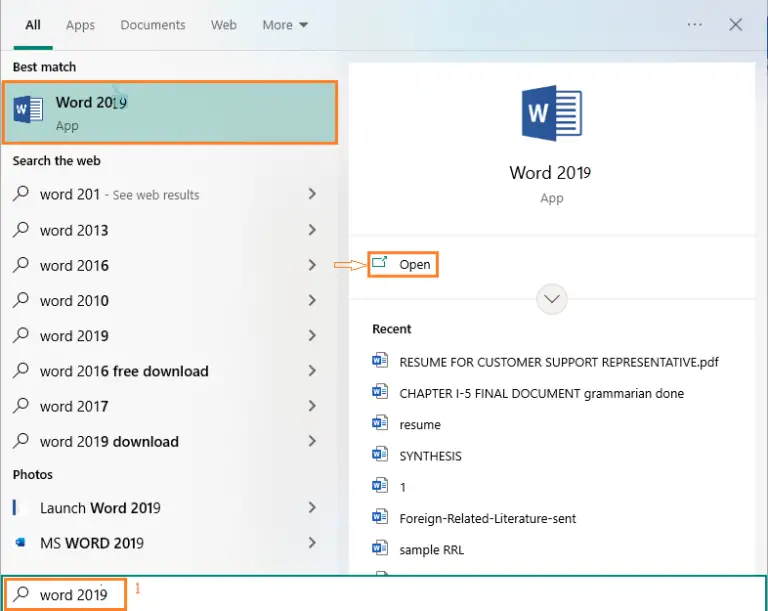
Task: Click the search icon beside 'word 2010'
Action: point(21,300)
